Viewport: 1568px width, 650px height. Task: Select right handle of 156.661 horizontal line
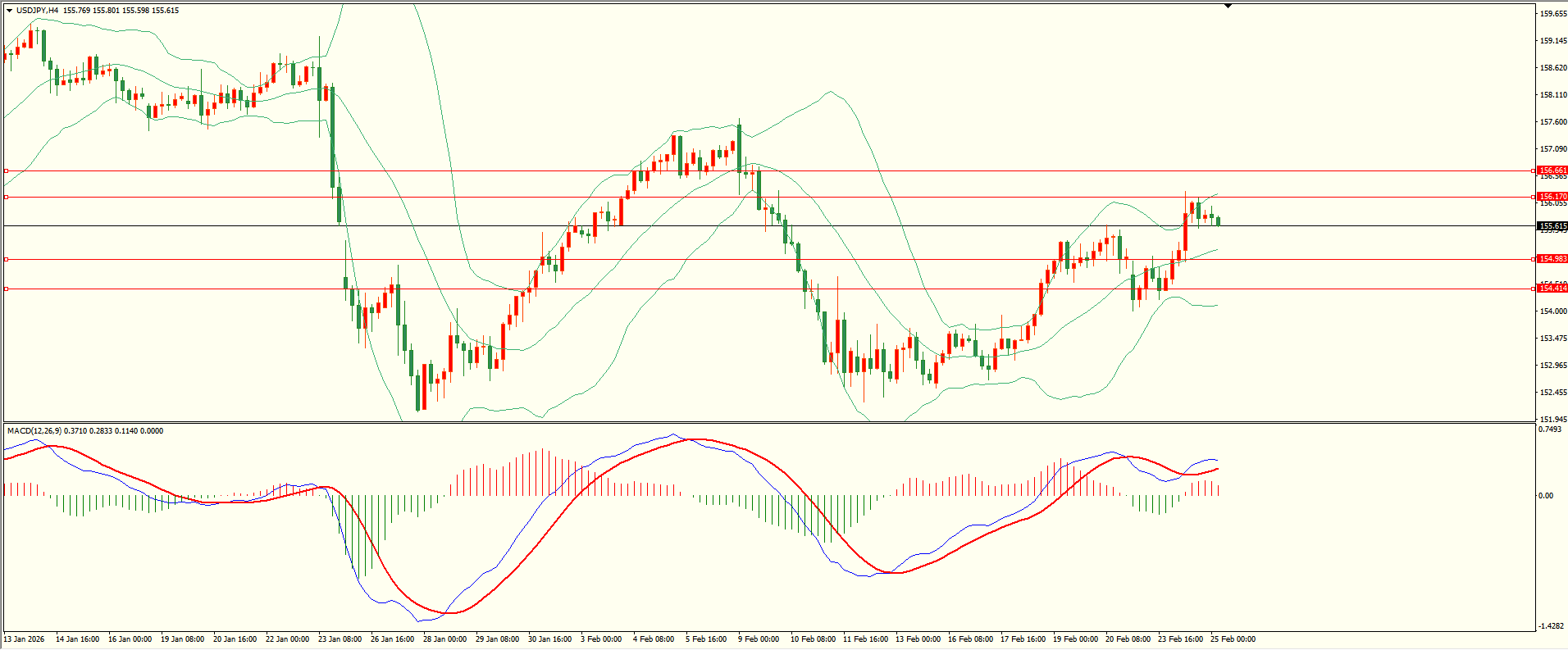(x=1534, y=171)
